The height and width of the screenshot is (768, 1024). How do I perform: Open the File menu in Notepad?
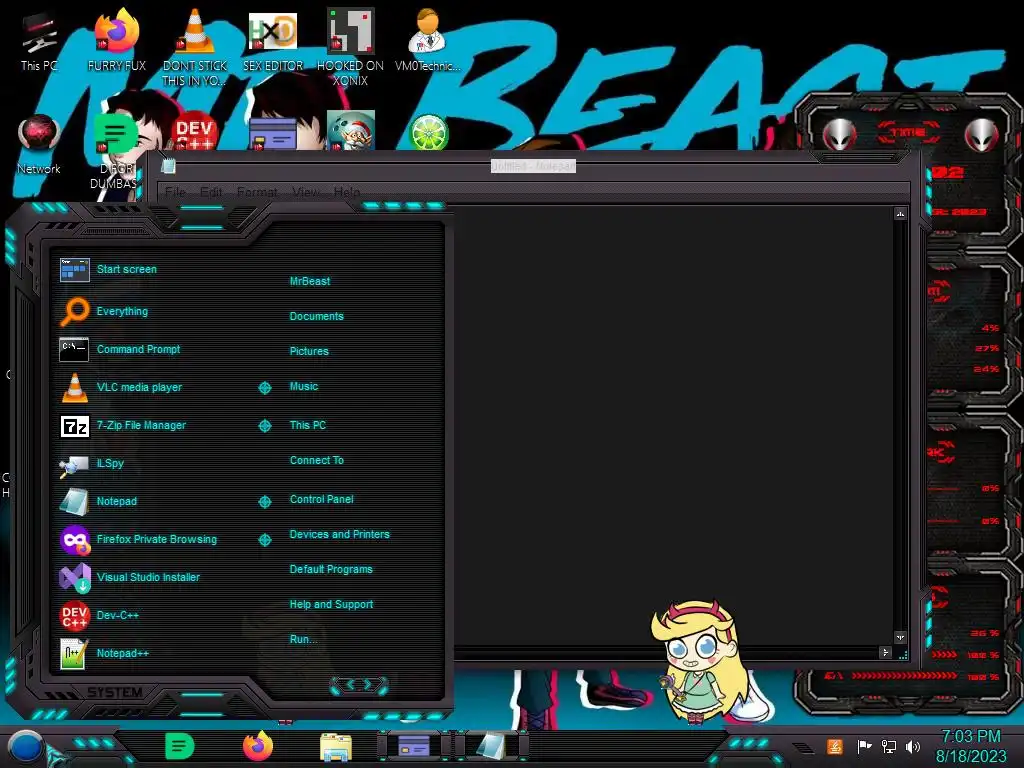175,192
